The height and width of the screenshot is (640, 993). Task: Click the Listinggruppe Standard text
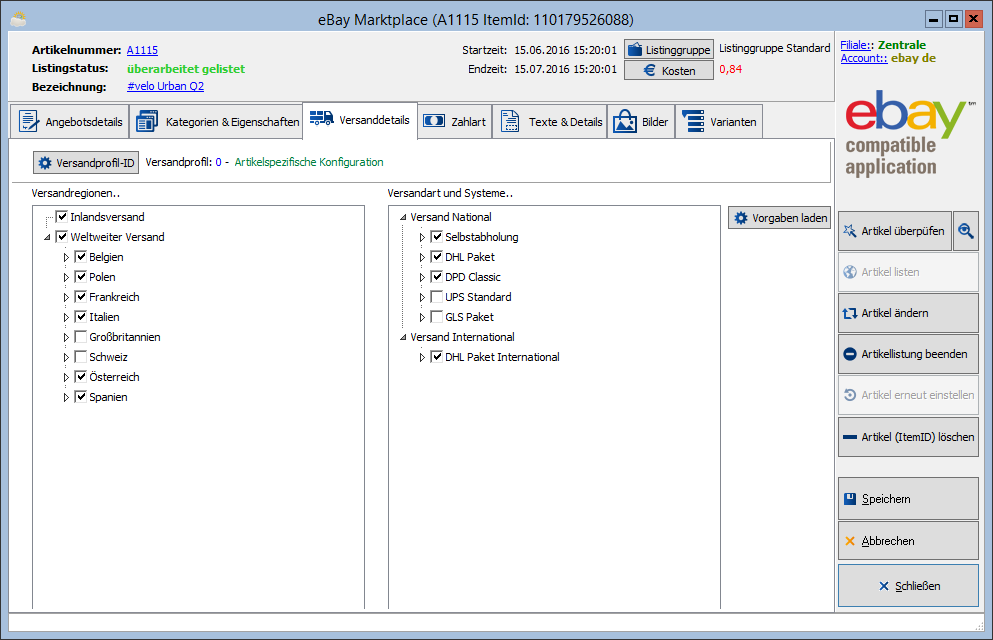pyautogui.click(x=775, y=48)
